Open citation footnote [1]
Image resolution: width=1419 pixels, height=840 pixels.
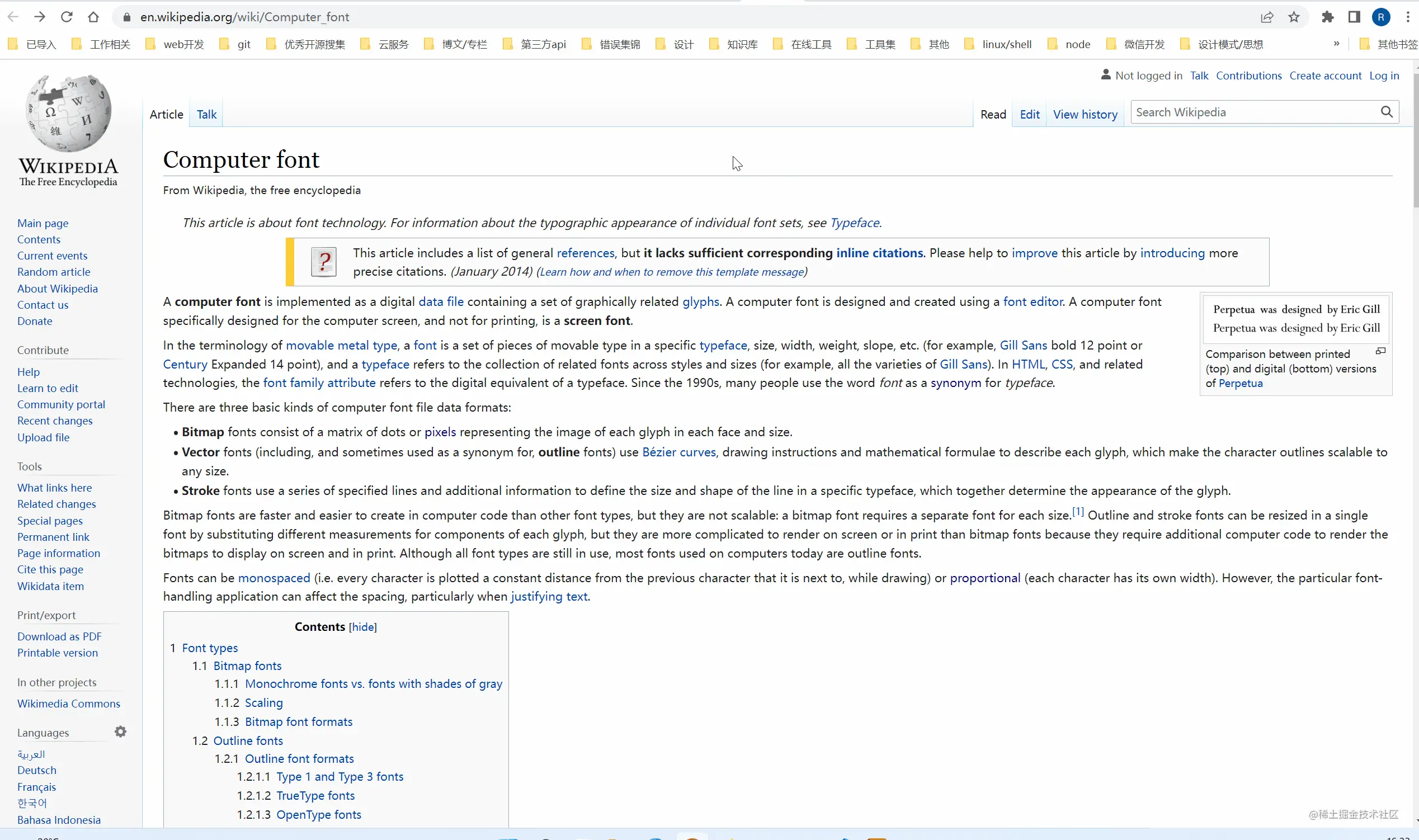coord(1078,511)
